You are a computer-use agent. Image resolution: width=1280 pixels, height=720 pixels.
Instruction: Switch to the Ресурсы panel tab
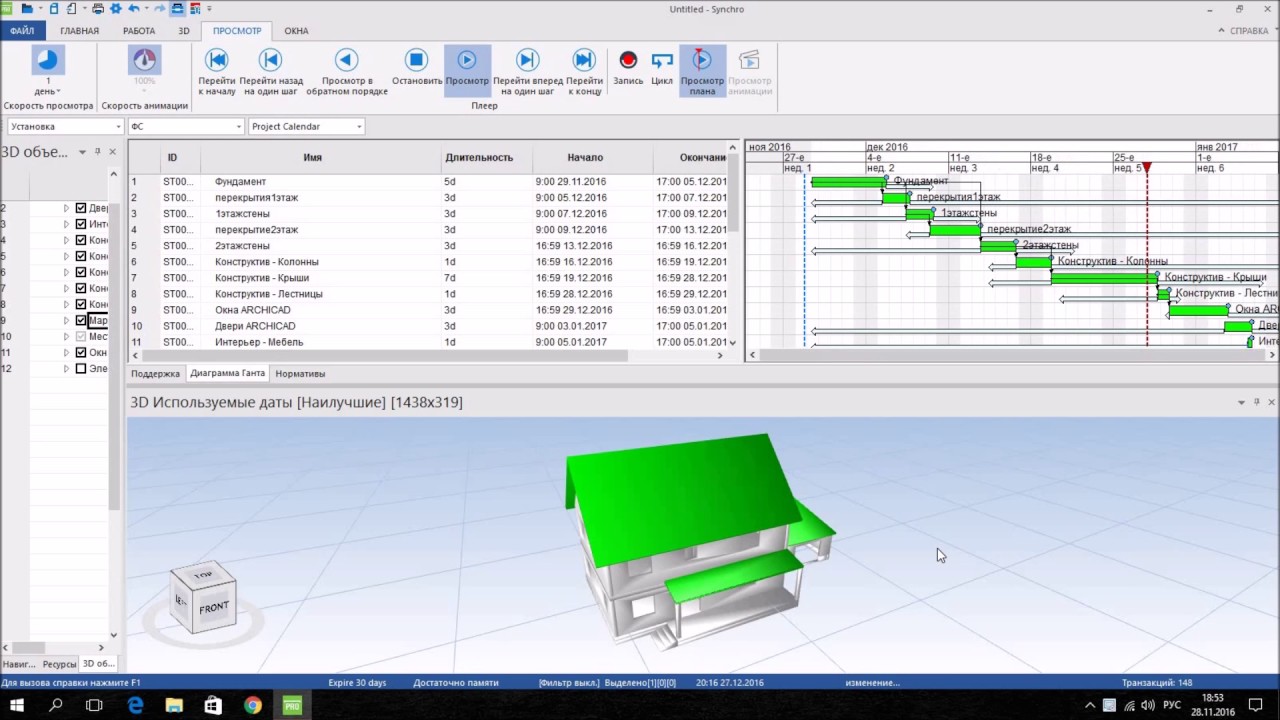59,664
